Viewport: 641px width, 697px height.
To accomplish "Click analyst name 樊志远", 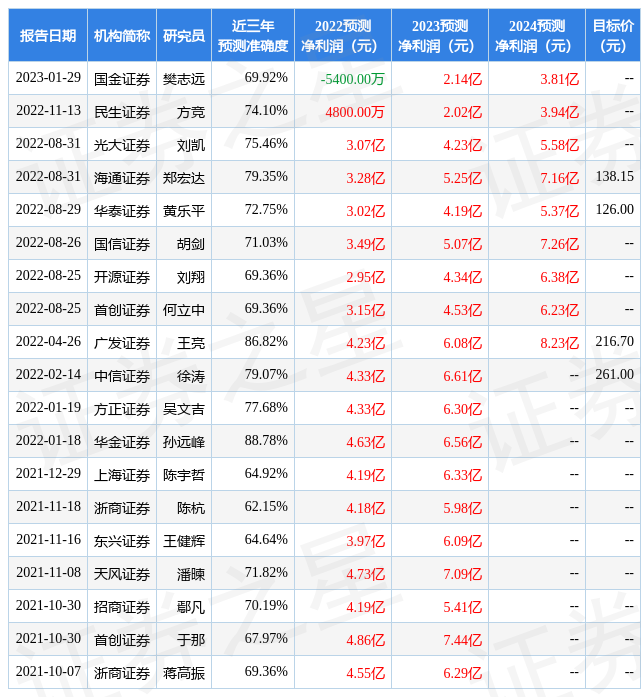I will tap(184, 79).
